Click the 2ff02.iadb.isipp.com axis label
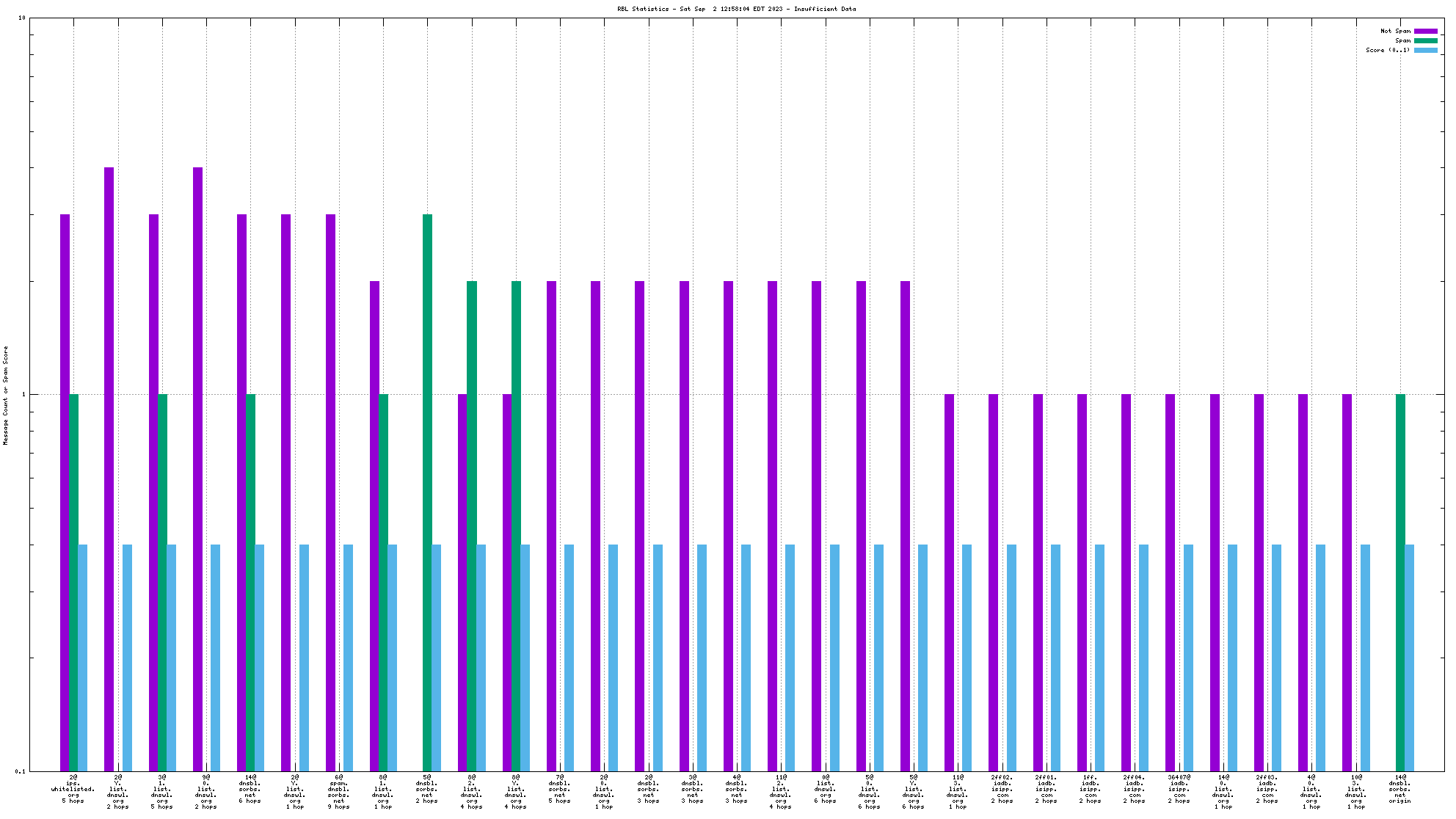 coord(1002,789)
